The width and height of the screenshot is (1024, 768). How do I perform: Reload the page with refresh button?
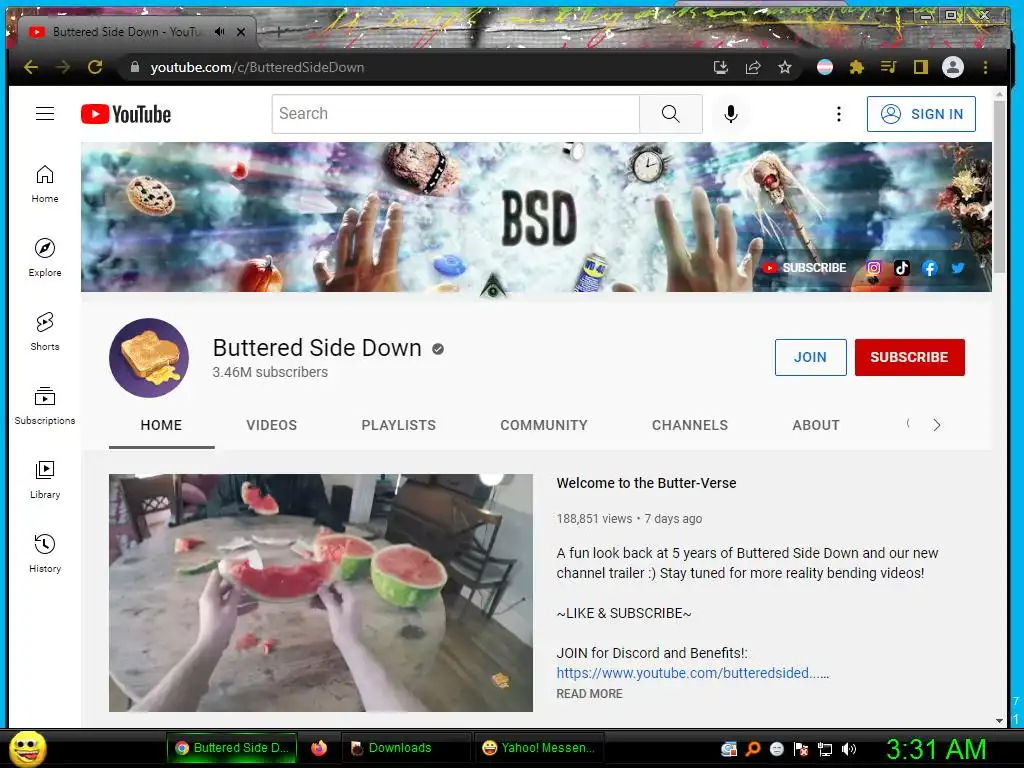(x=95, y=67)
